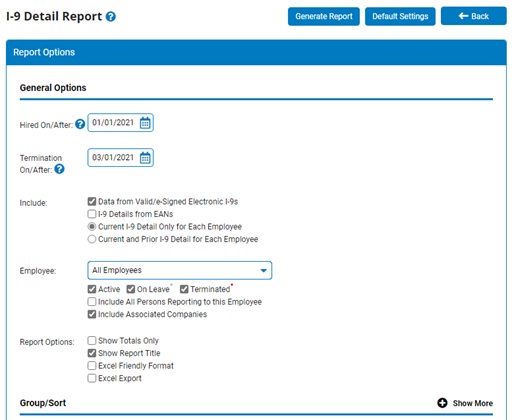This screenshot has width=514, height=420.
Task: Click the plus icon next to Show More
Action: tap(442, 403)
